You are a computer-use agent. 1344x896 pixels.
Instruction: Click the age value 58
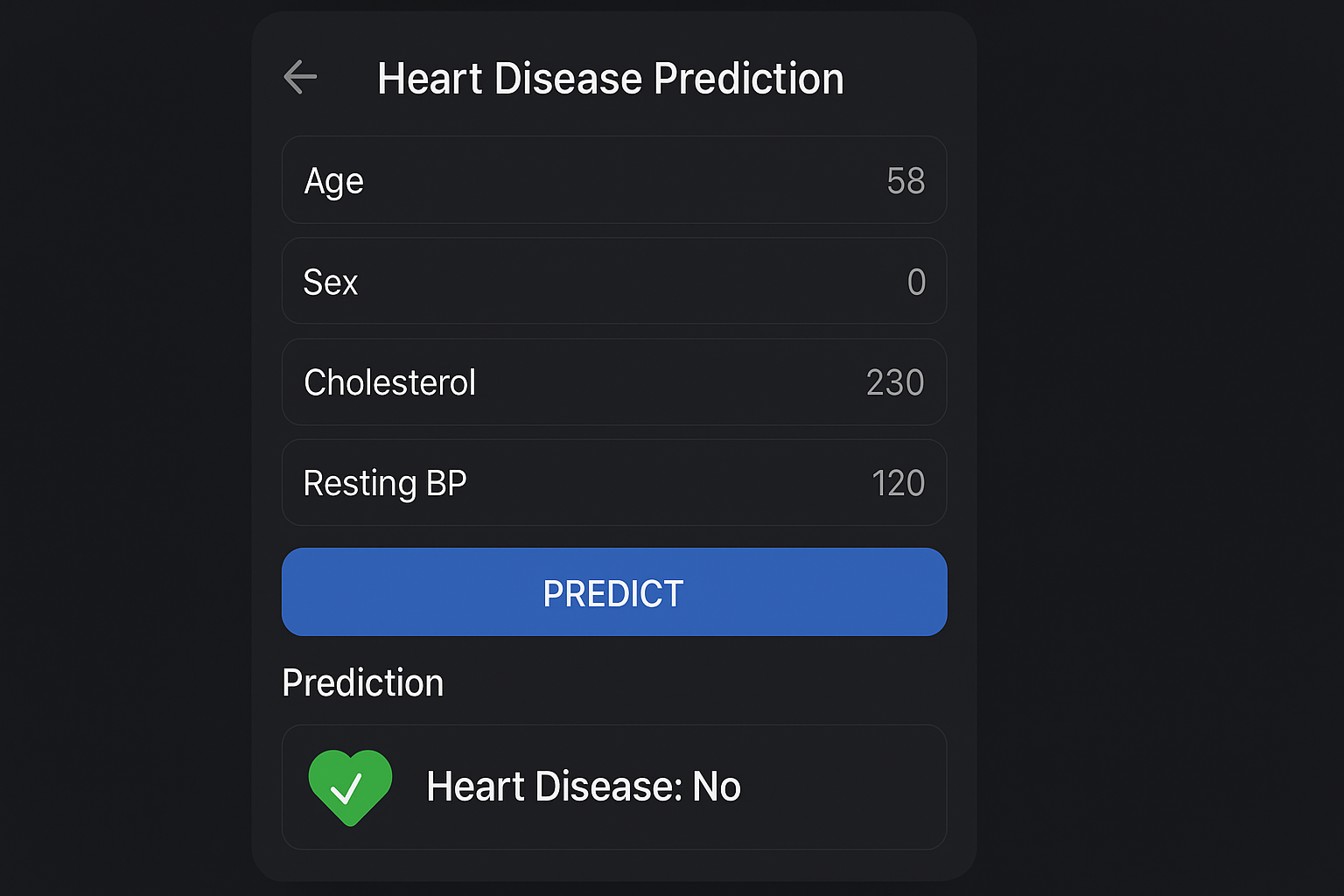click(906, 181)
